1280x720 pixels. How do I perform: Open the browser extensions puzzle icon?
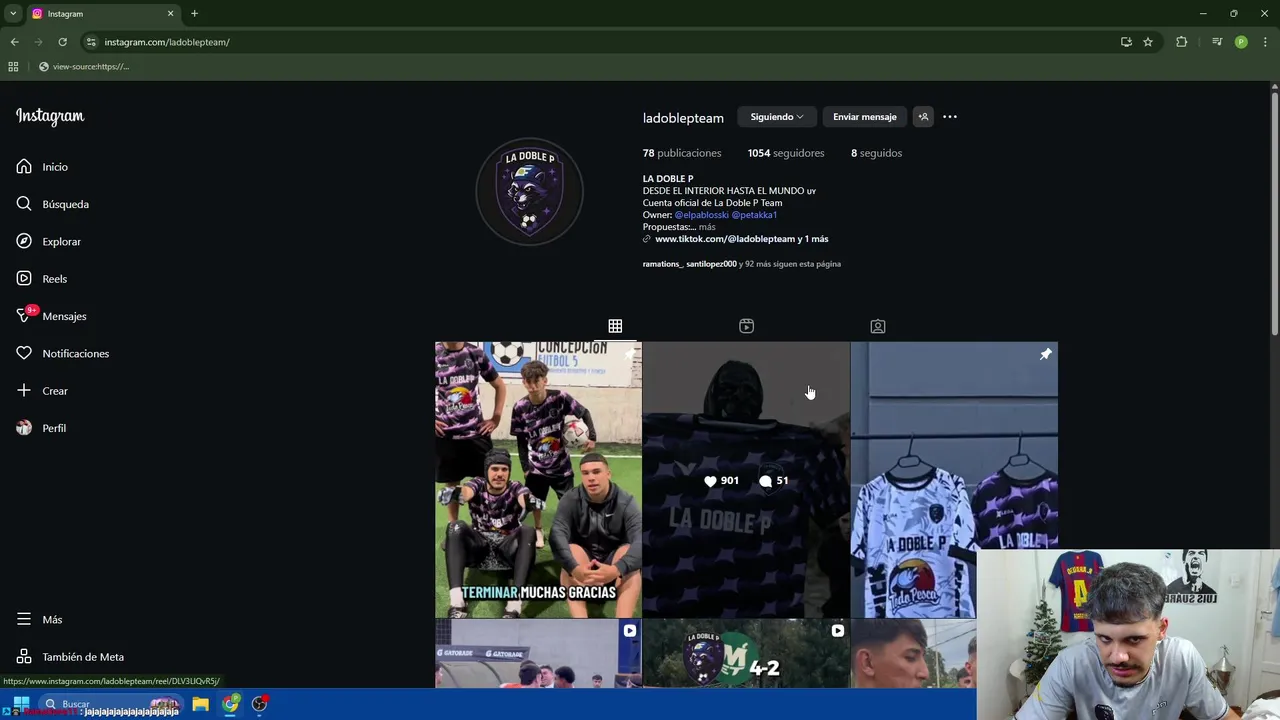tap(1182, 42)
